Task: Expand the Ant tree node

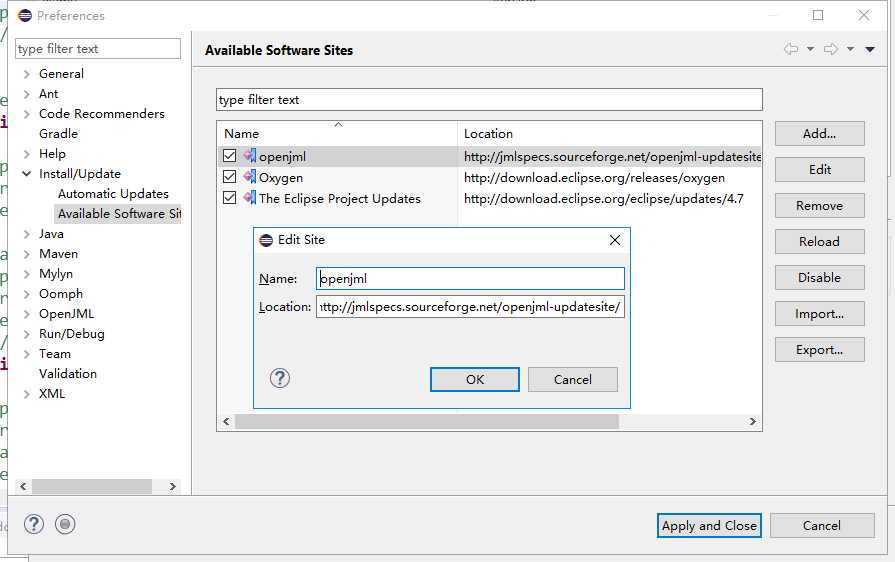Action: 26,94
